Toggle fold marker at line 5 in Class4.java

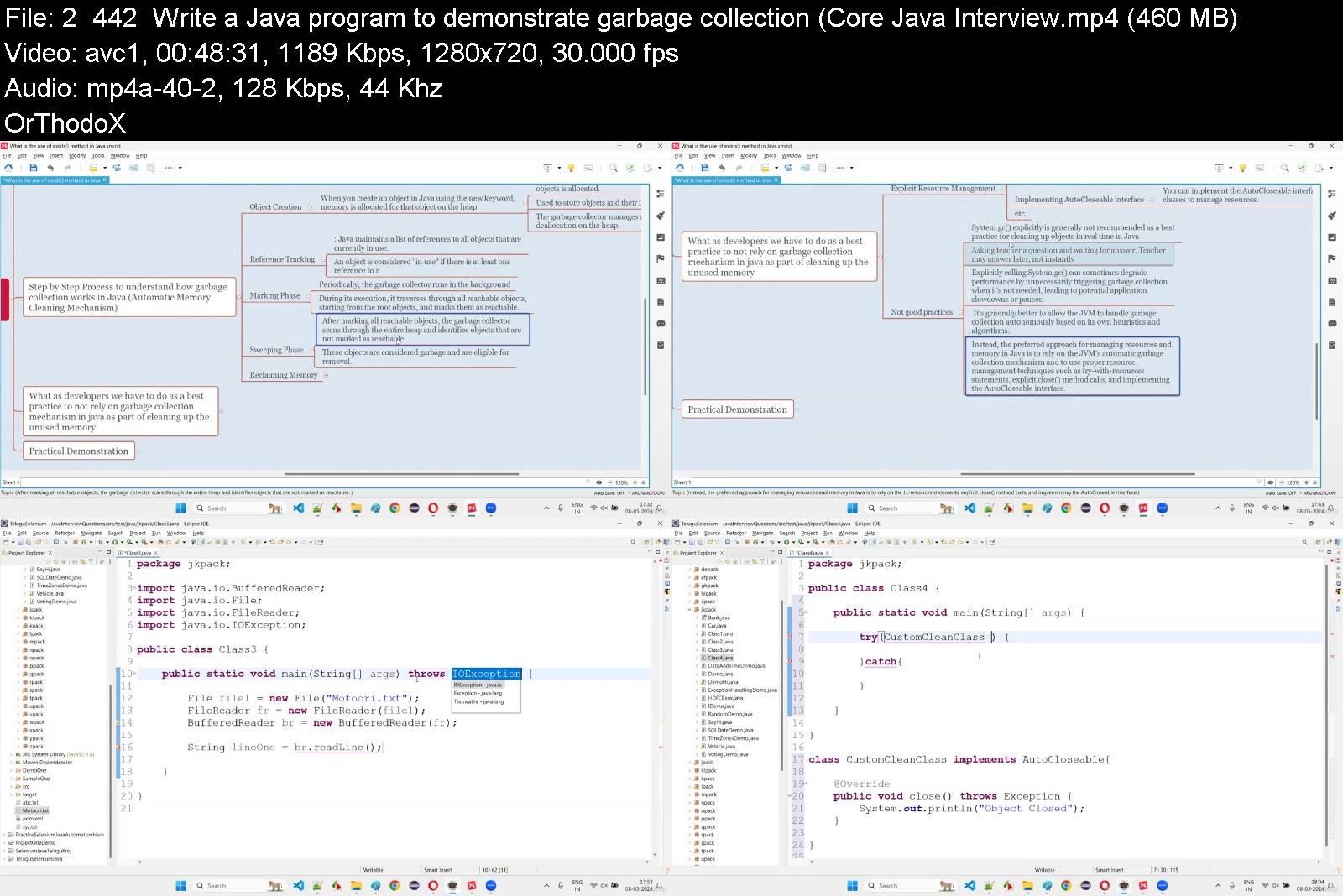click(x=805, y=612)
